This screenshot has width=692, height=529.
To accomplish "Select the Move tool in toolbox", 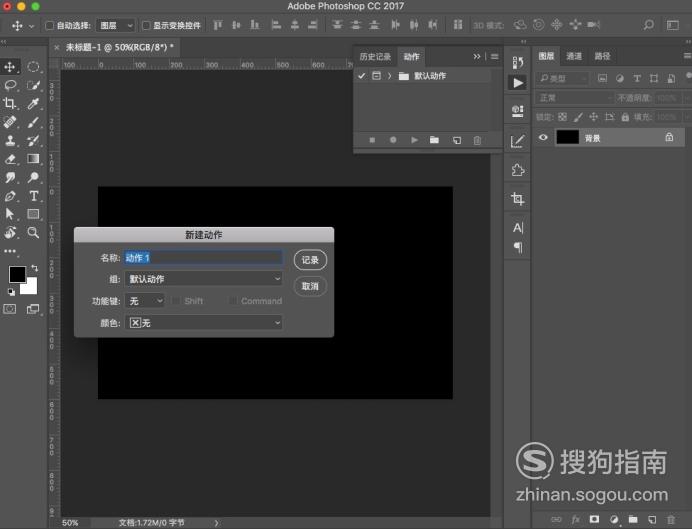I will point(10,67).
